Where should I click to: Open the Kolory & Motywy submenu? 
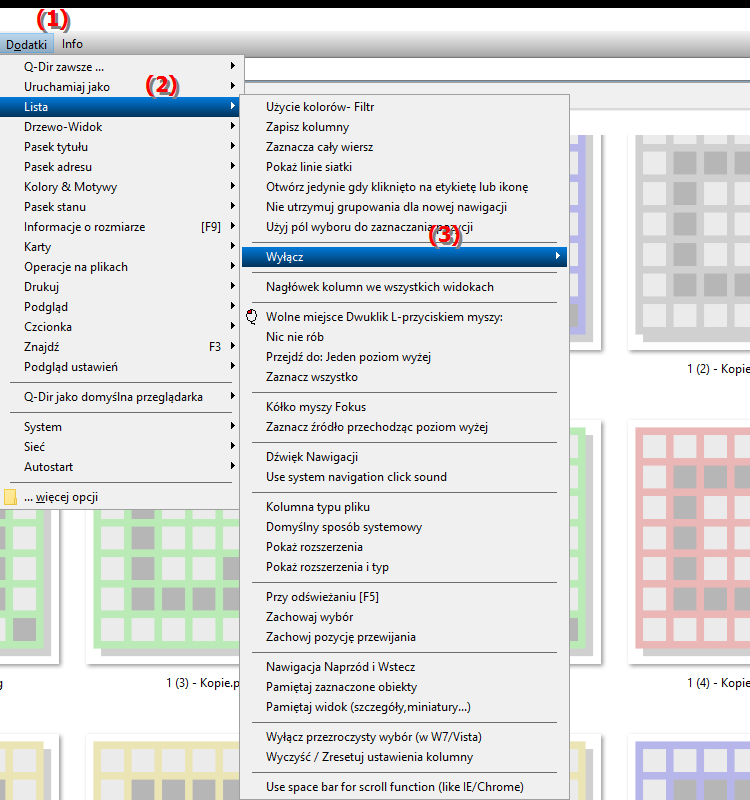tap(120, 187)
